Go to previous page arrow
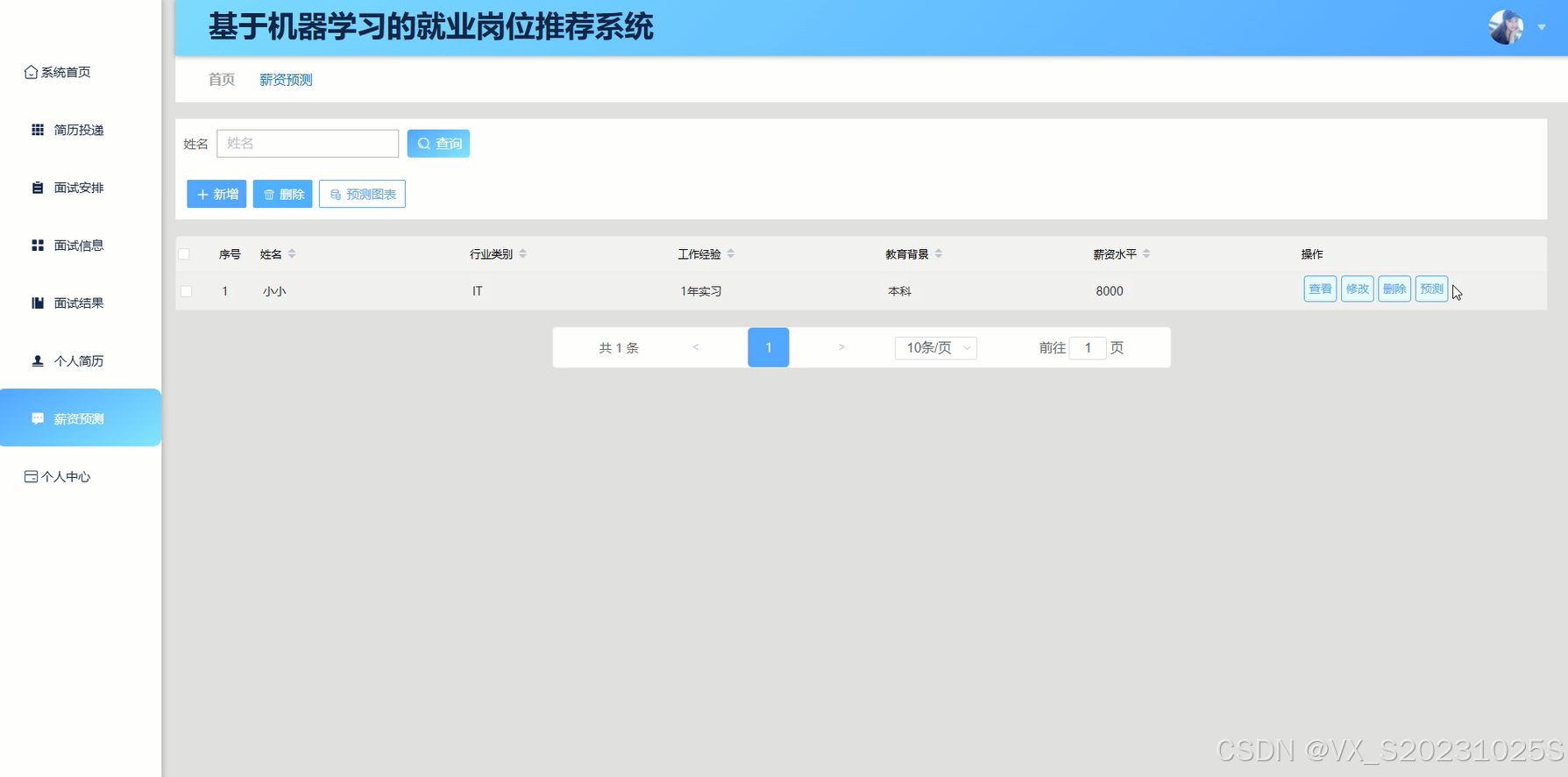The height and width of the screenshot is (777, 1568). click(696, 347)
